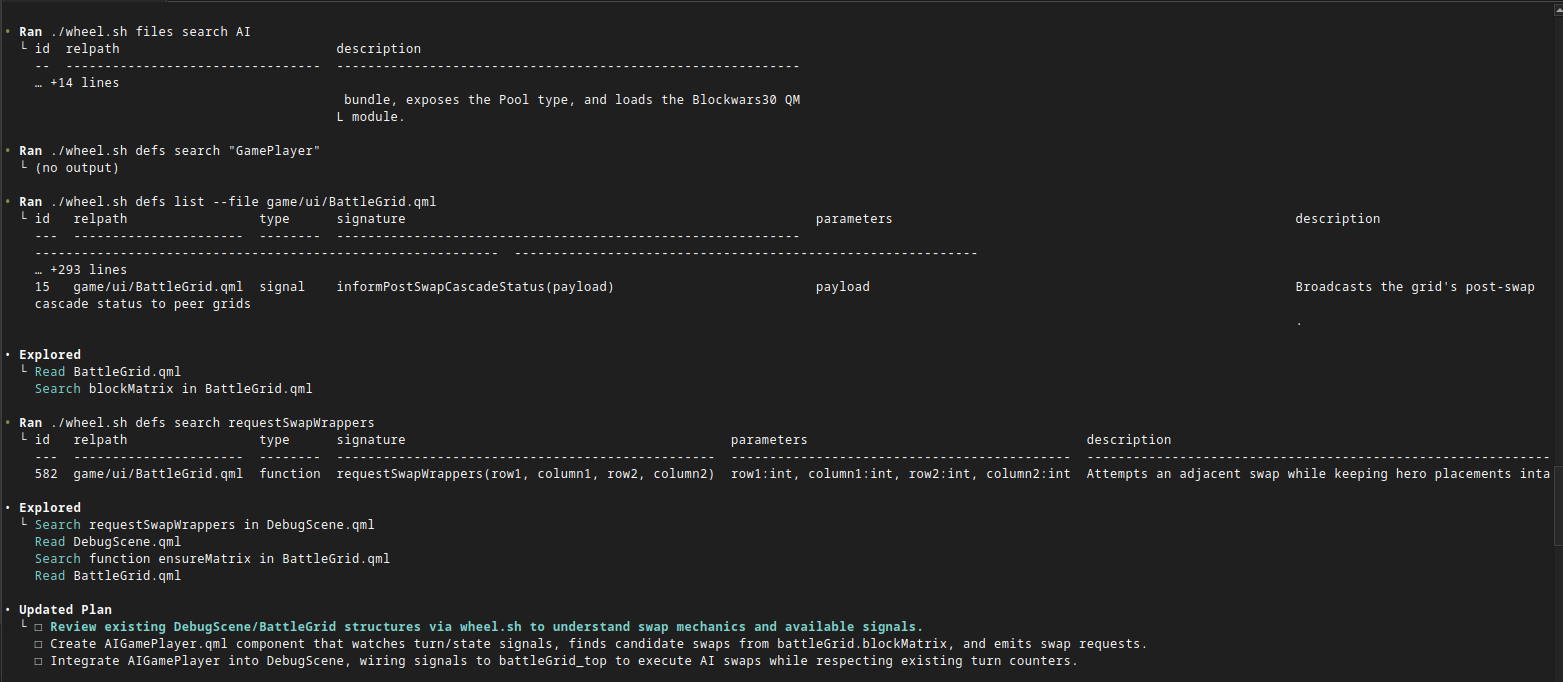
Task: Click 'Search function ensureMatrix in BattleGrid.qml' entry
Action: [211, 559]
